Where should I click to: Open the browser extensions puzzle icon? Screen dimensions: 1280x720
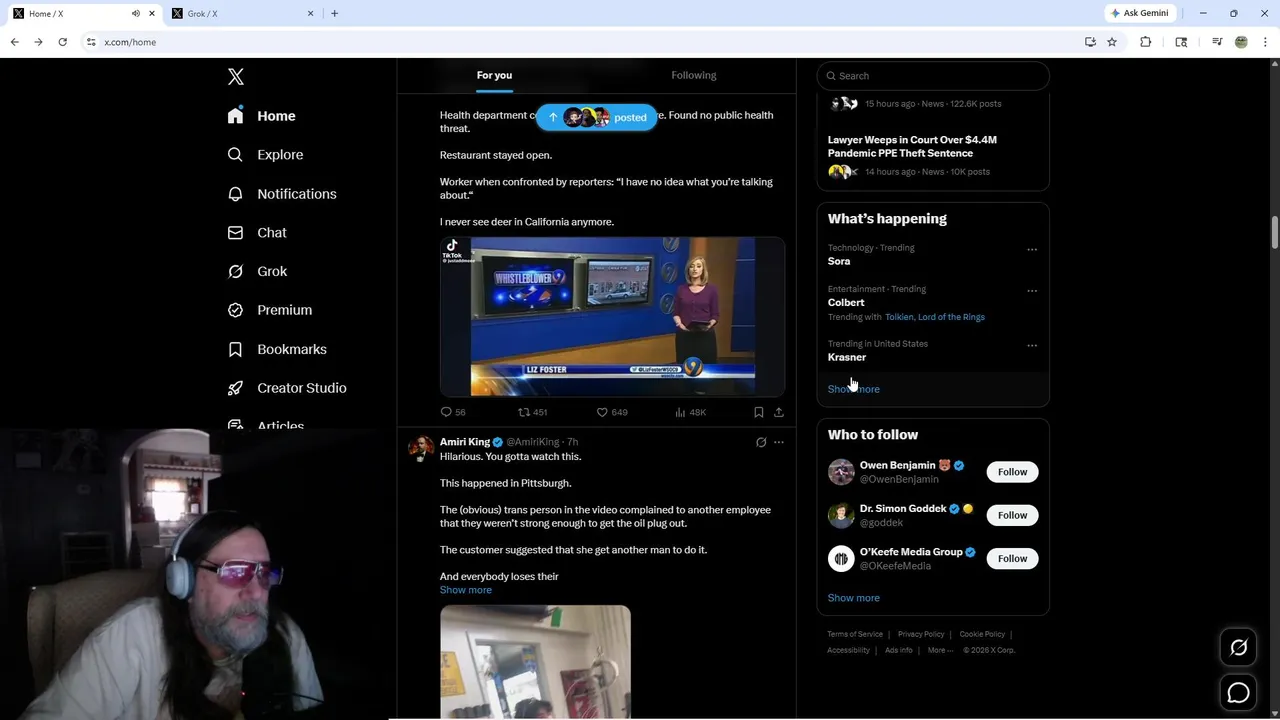click(x=1146, y=42)
